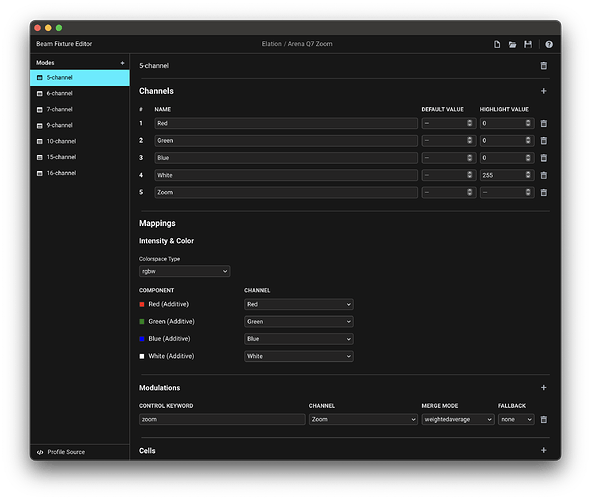Open the fallback none dropdown
Viewport: 591px width, 500px height.
coord(516,419)
